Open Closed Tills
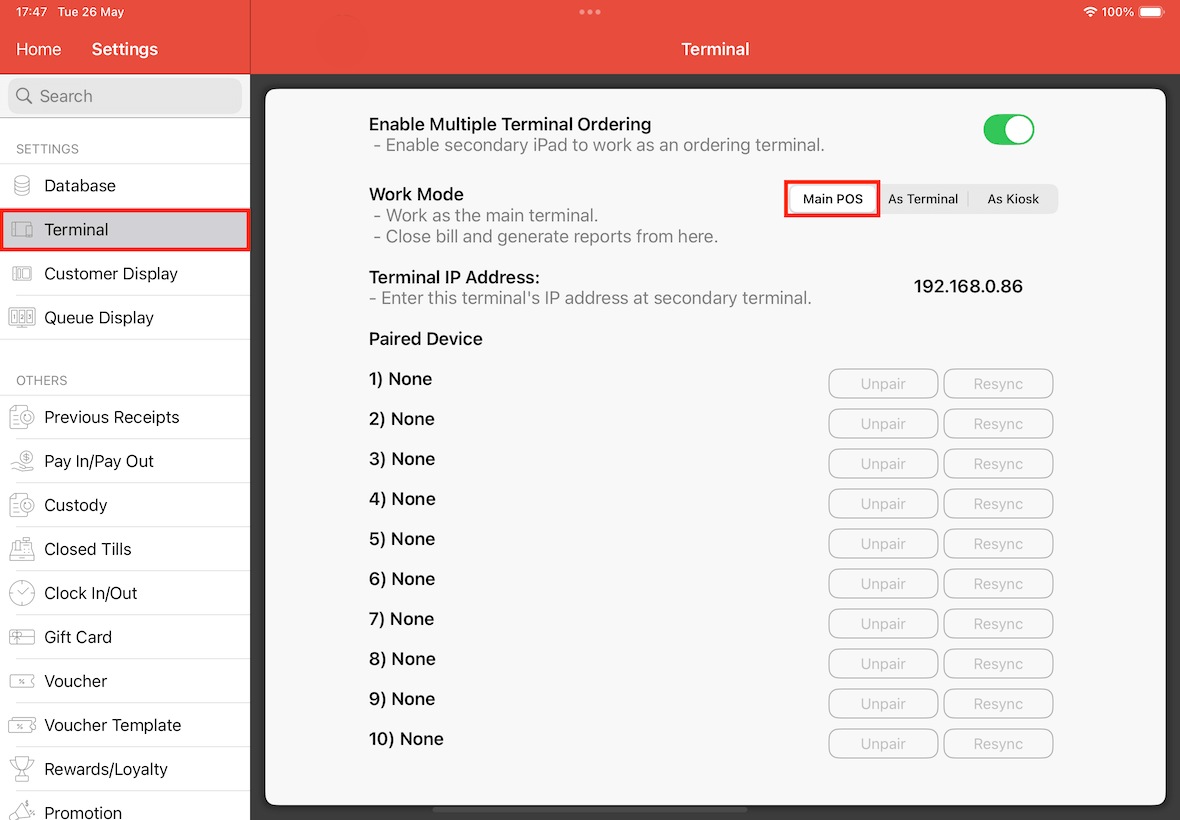1180x820 pixels. 125,549
